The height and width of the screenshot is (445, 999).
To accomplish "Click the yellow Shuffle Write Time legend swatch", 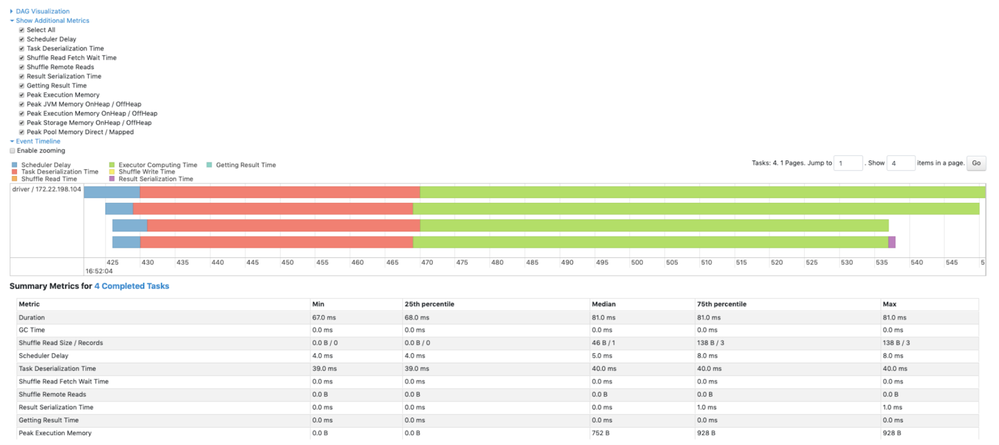I will point(112,172).
